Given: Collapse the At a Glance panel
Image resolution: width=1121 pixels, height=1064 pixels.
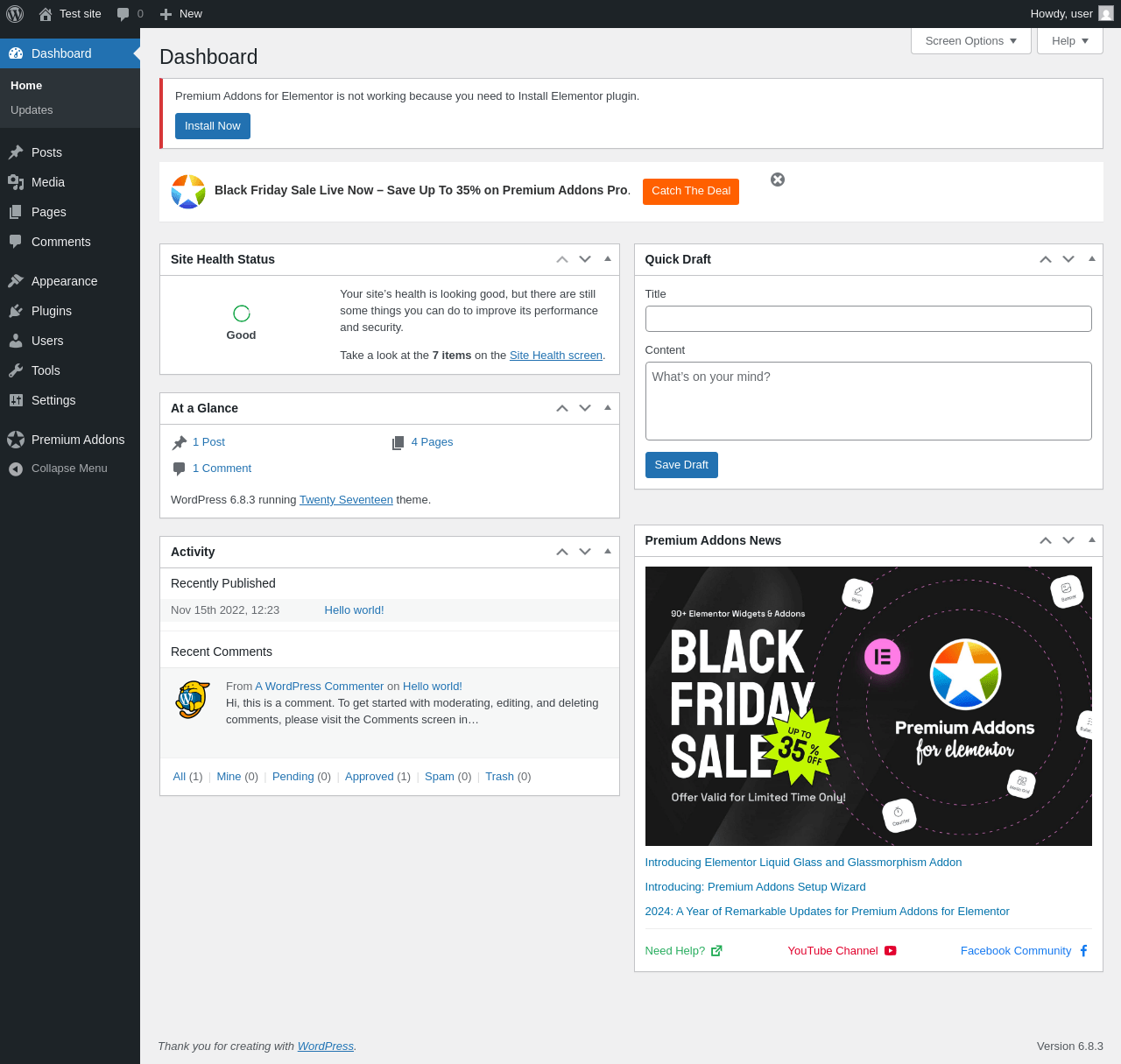Looking at the screenshot, I should (608, 408).
